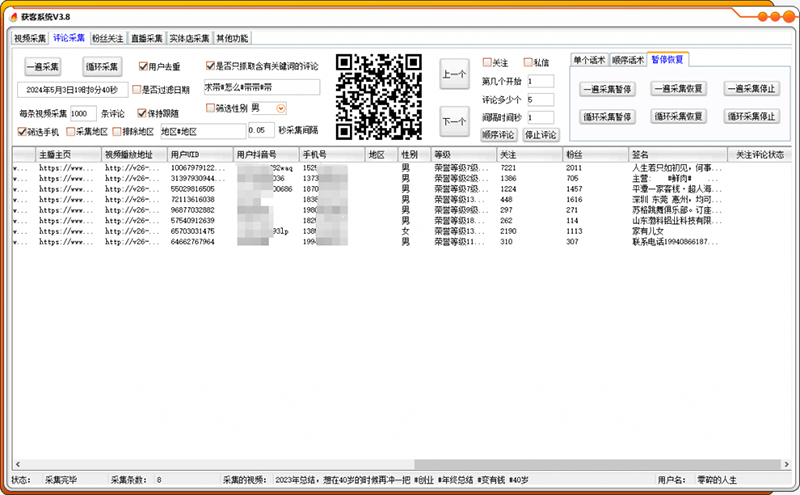
Task: Click the scrollbar left arrow
Action: (18, 464)
